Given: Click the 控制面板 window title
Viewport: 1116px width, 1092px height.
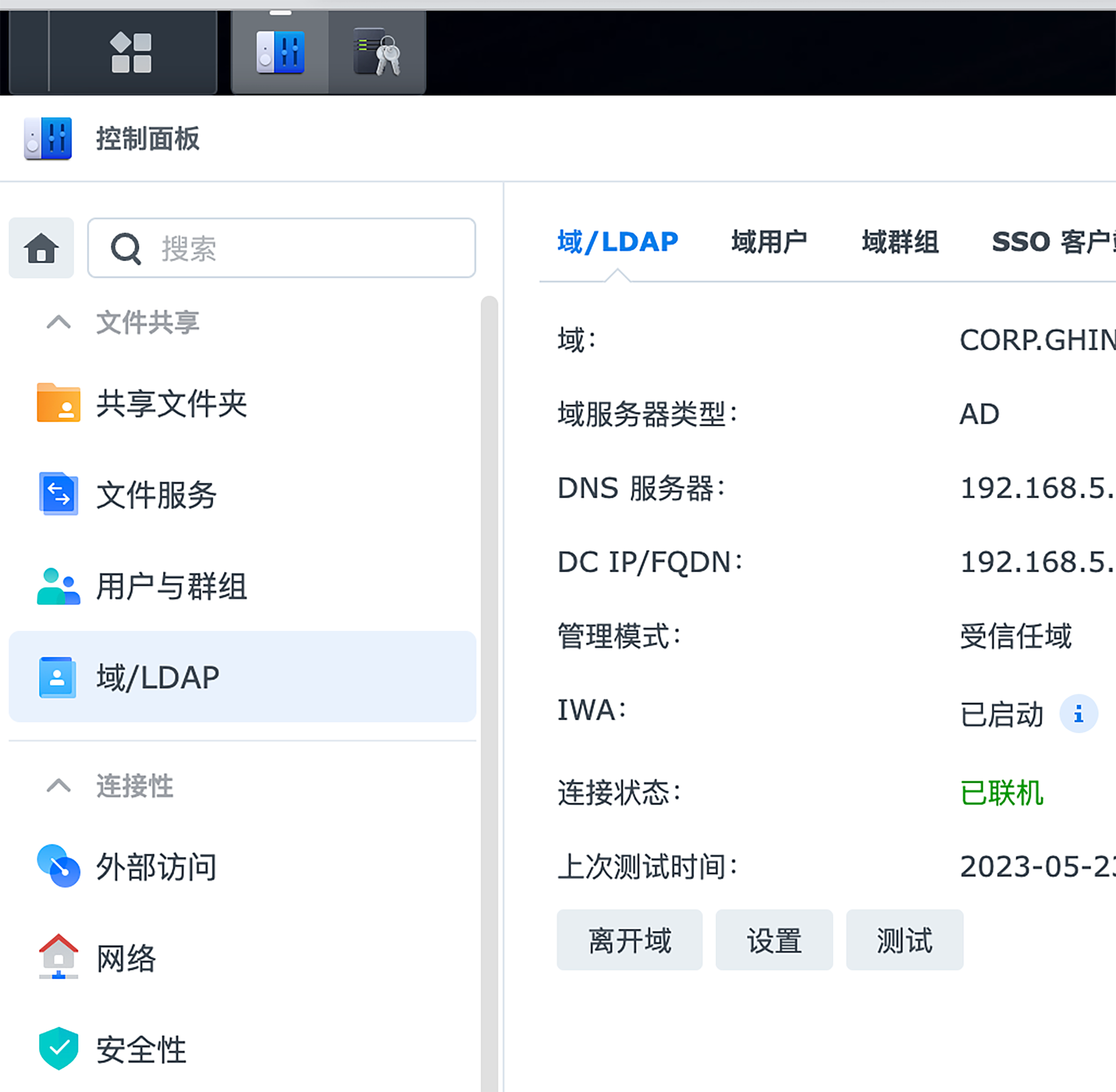Looking at the screenshot, I should (148, 139).
